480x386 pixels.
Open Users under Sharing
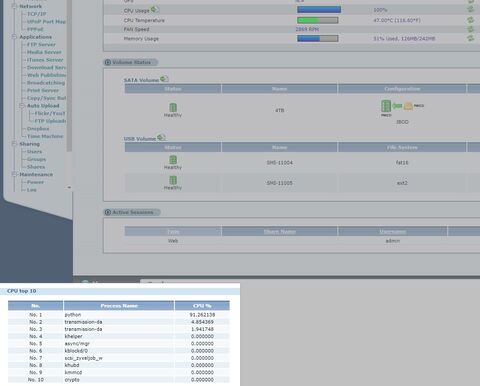(34, 152)
